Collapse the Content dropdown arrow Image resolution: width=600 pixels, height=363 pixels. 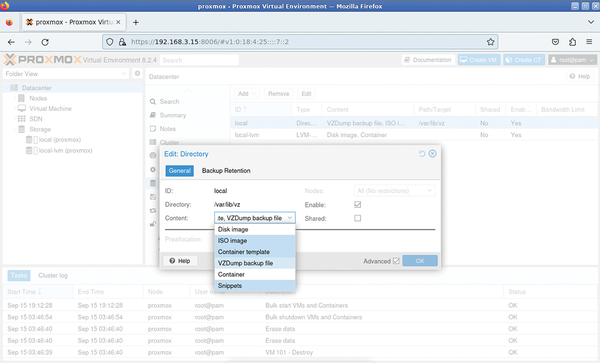(290, 218)
